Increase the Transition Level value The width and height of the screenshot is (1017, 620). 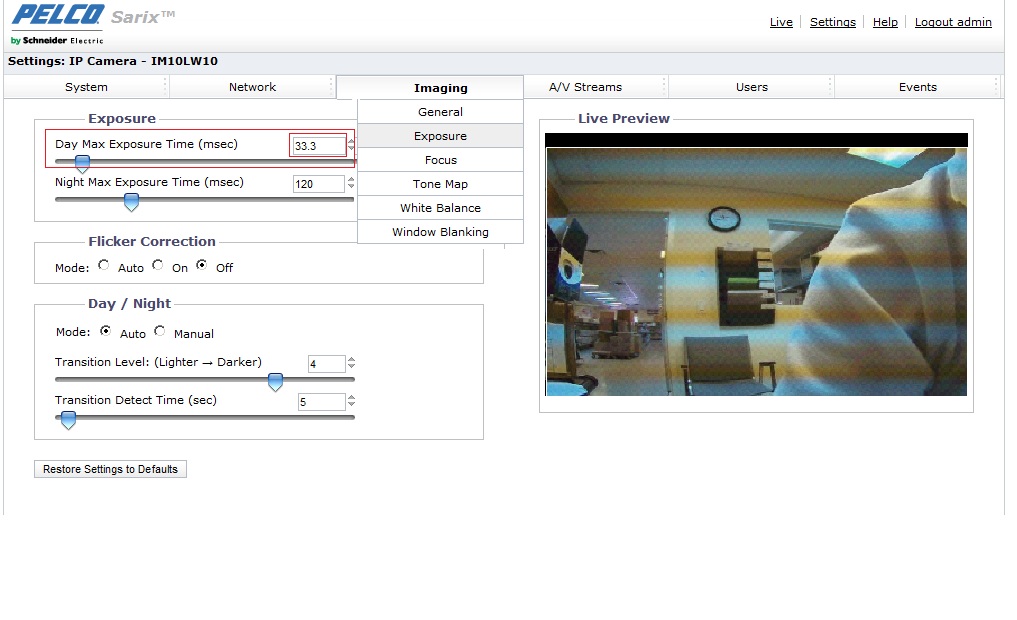point(350,359)
